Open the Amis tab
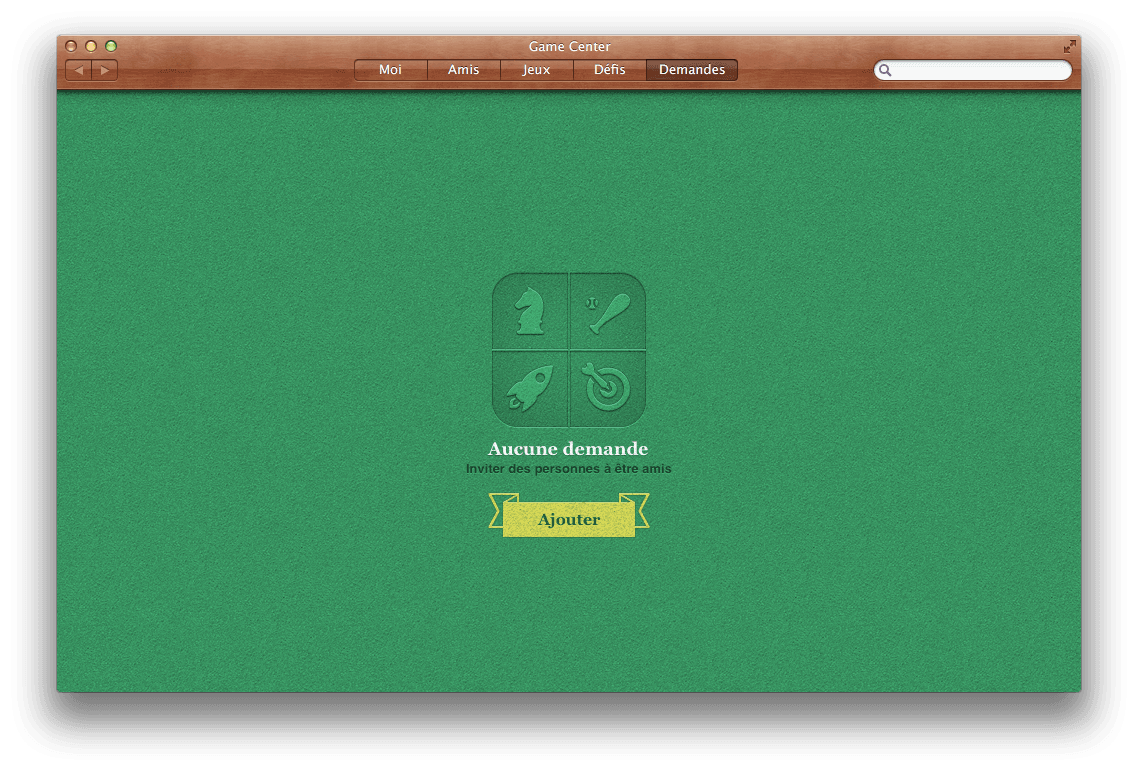Viewport: 1138px width, 771px height. 463,70
